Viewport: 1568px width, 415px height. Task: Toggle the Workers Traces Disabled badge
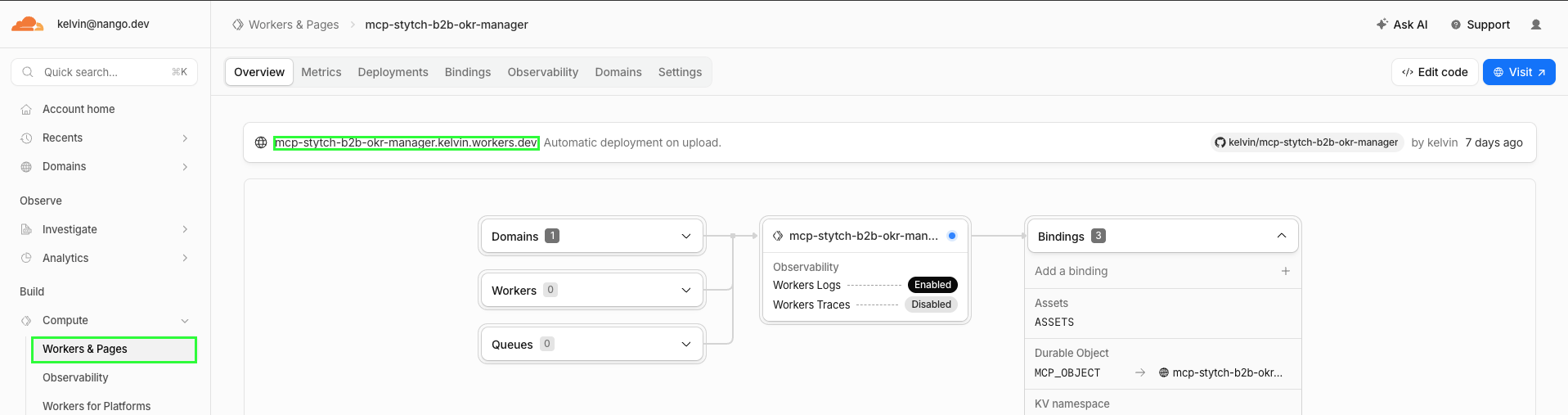(x=931, y=304)
